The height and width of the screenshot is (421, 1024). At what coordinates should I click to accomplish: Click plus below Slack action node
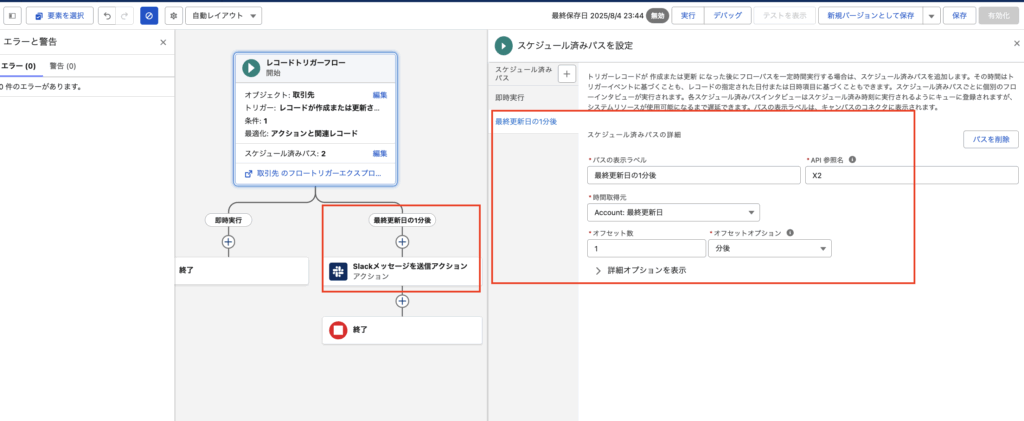[x=402, y=300]
